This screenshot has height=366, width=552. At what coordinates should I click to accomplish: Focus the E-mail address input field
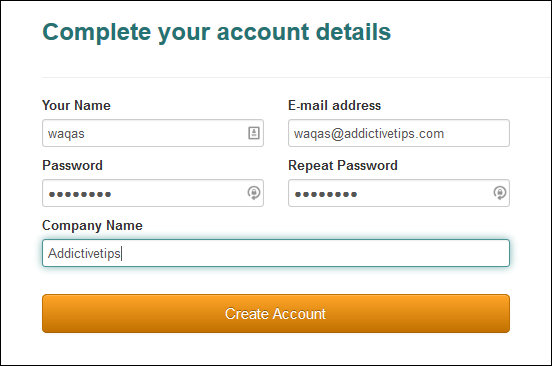coord(399,133)
